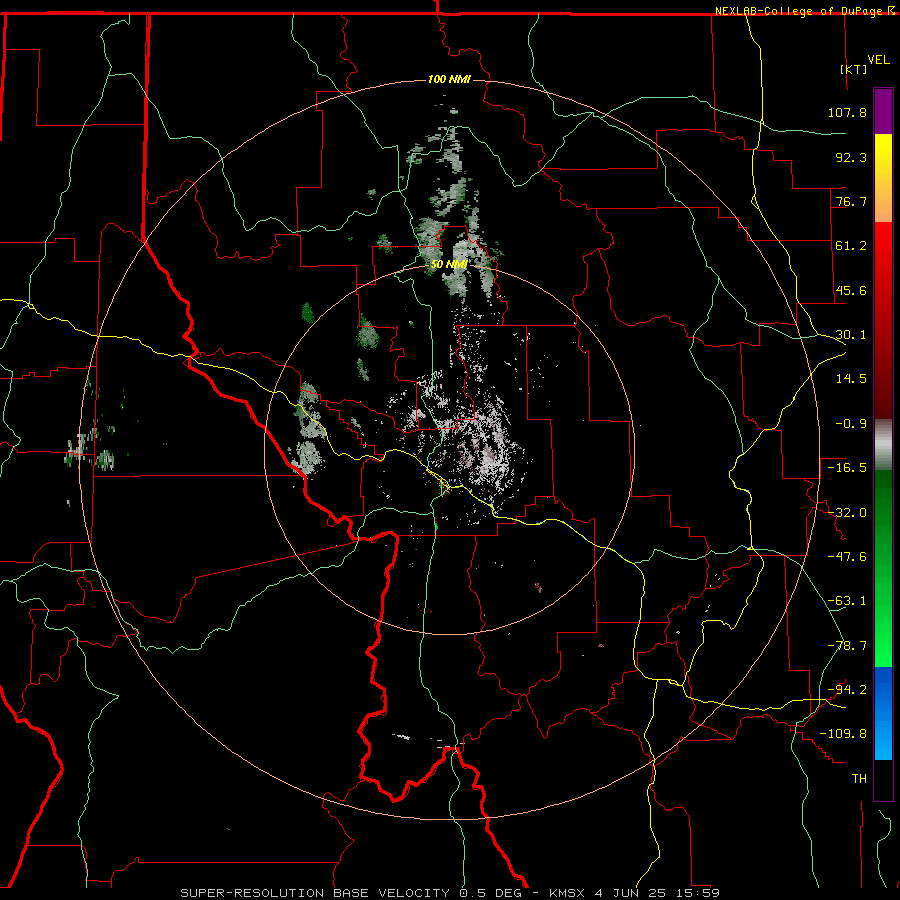Pick the purple segment of velocity scale
This screenshot has width=900, height=900.
click(883, 112)
